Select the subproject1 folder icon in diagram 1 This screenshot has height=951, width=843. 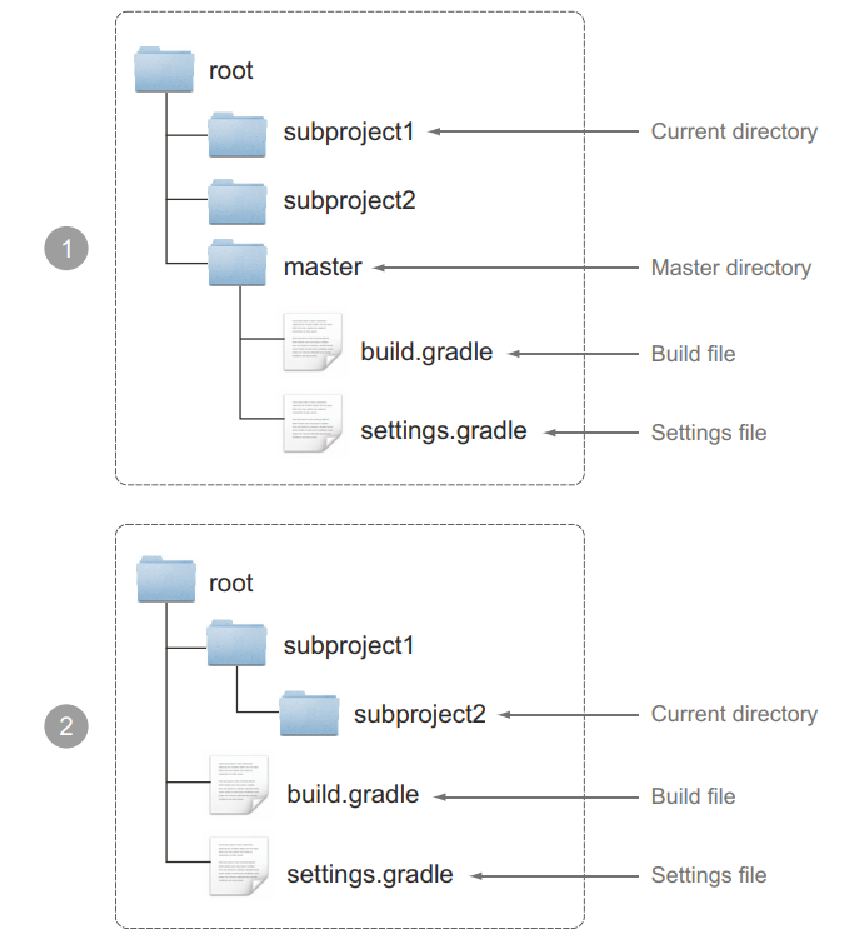(x=237, y=135)
